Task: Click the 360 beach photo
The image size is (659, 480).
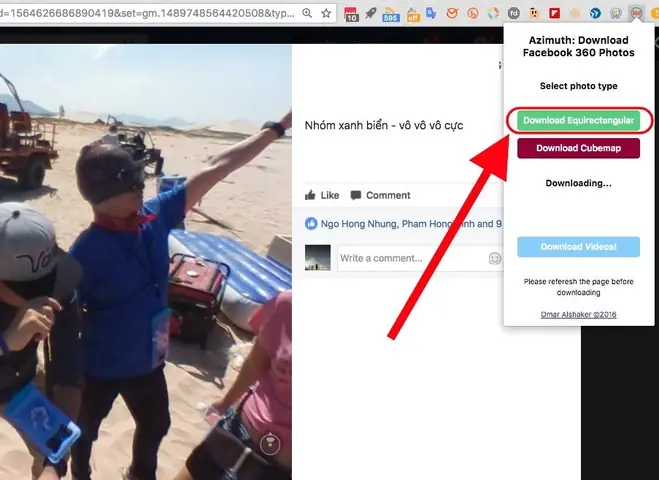Action: tap(146, 262)
